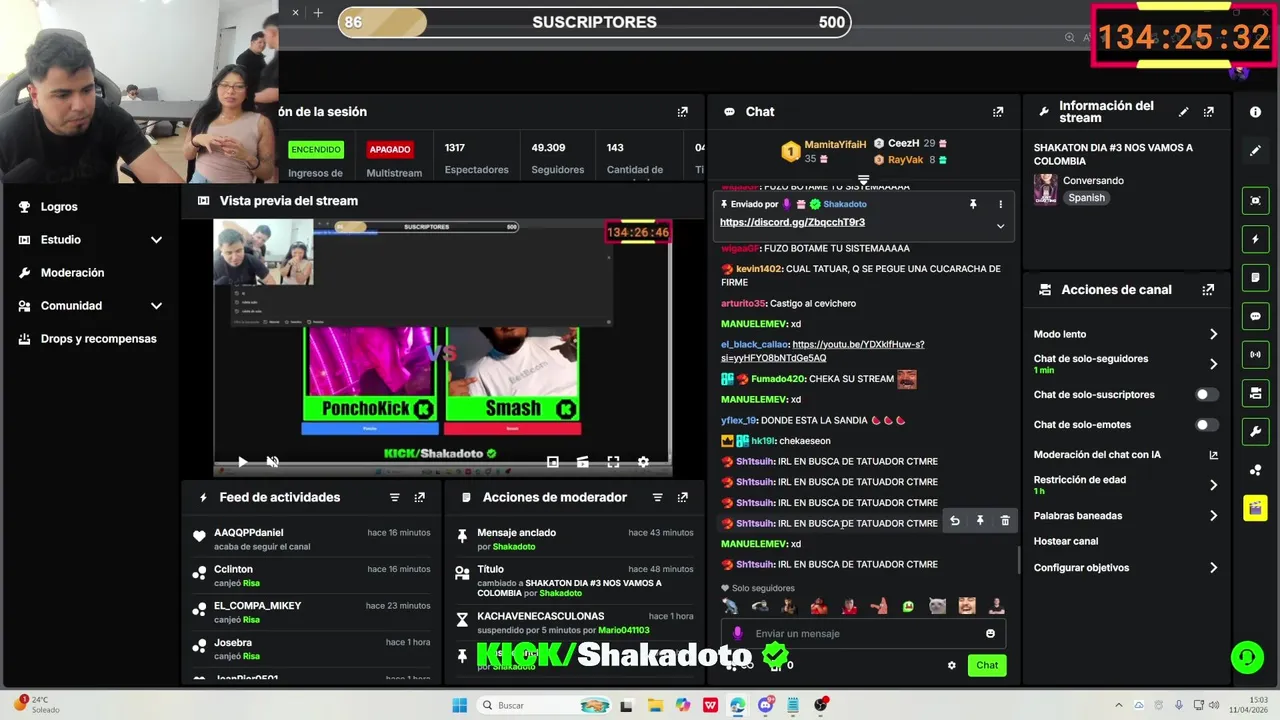Pop out the Acciones de canal panel
Viewport: 1280px width, 720px height.
point(1208,290)
